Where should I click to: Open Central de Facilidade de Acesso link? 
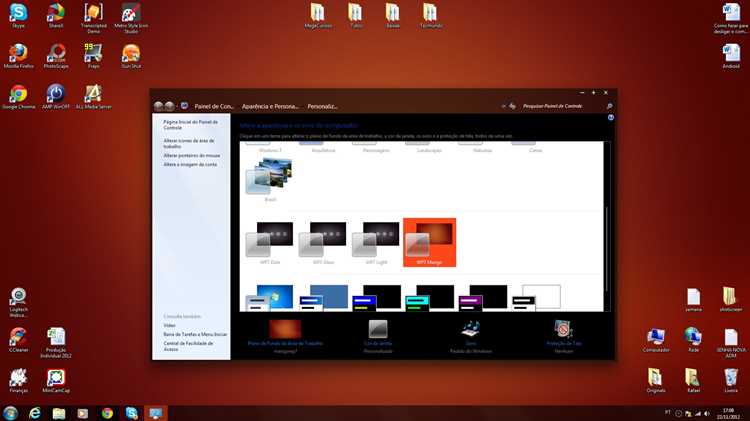[x=188, y=346]
